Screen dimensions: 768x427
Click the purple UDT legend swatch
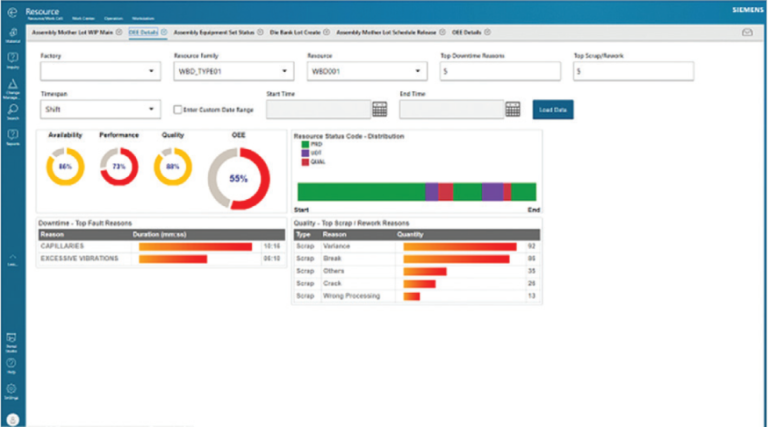click(x=304, y=152)
